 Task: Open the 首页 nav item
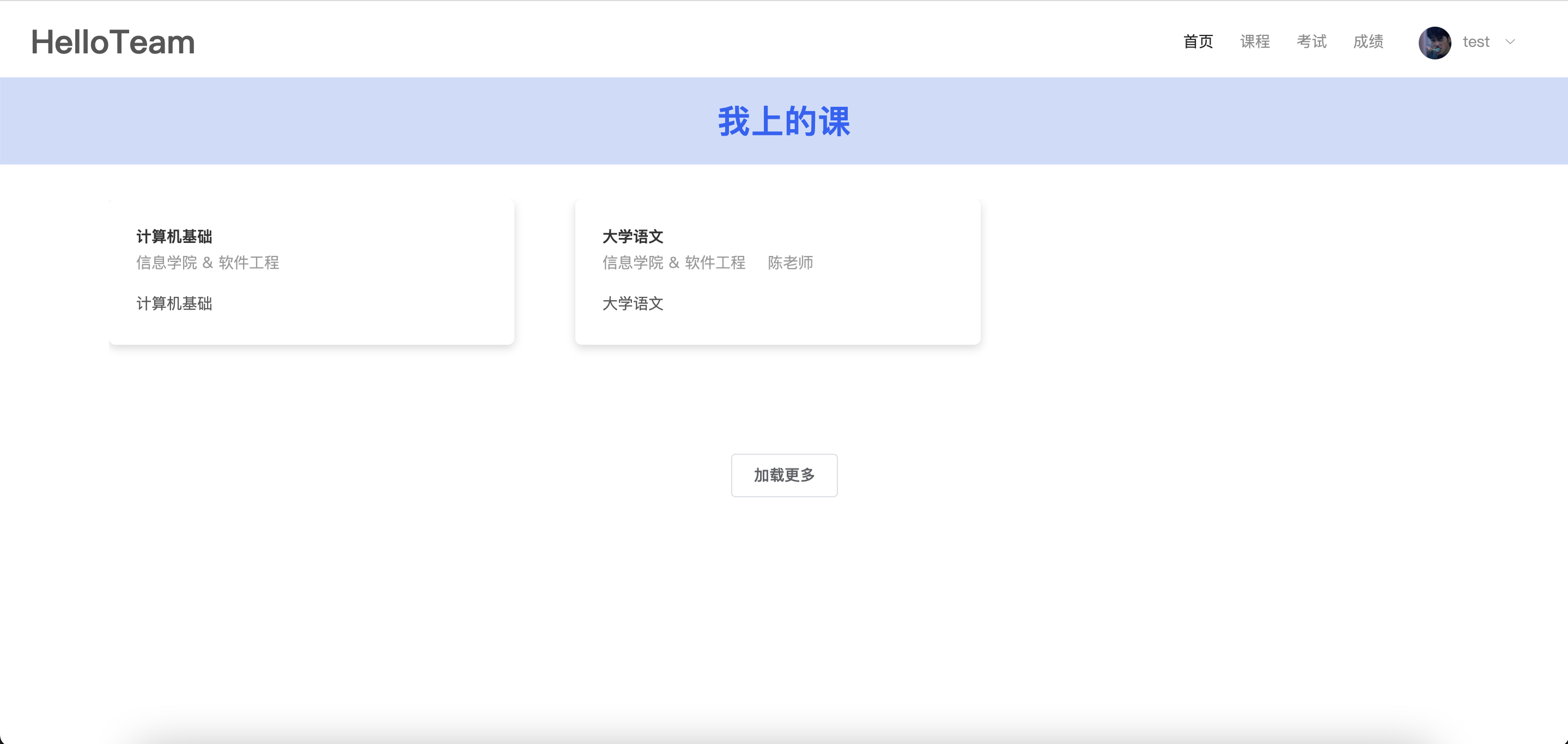pyautogui.click(x=1198, y=42)
